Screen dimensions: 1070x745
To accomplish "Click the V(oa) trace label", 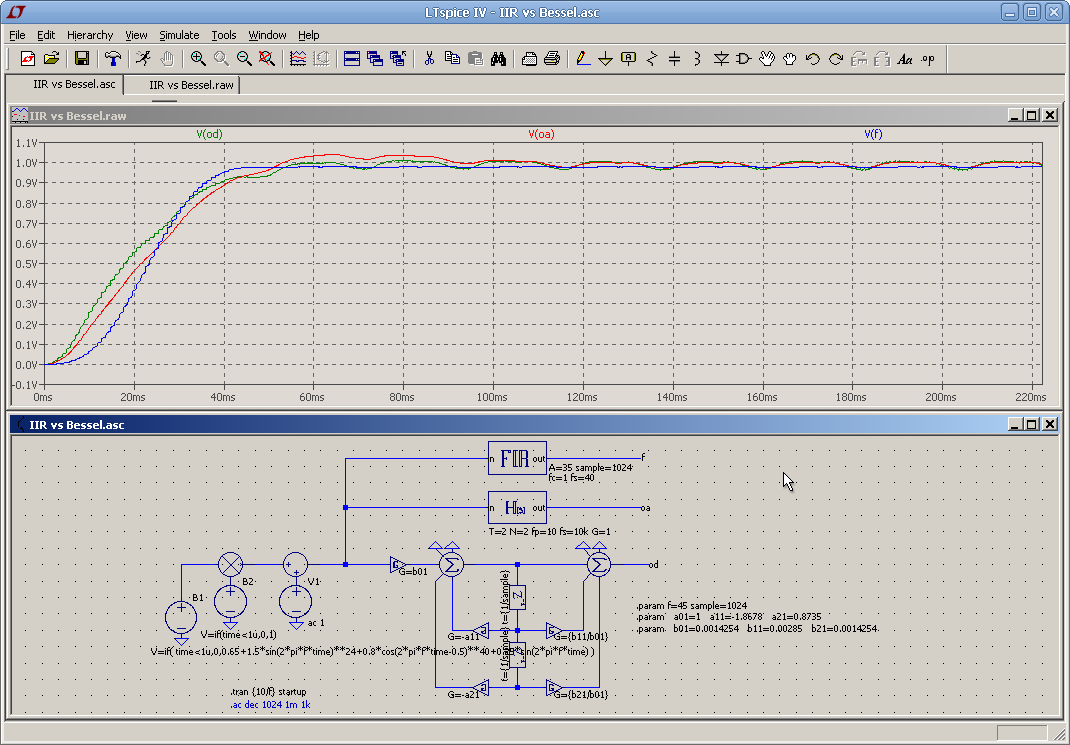I will [541, 134].
